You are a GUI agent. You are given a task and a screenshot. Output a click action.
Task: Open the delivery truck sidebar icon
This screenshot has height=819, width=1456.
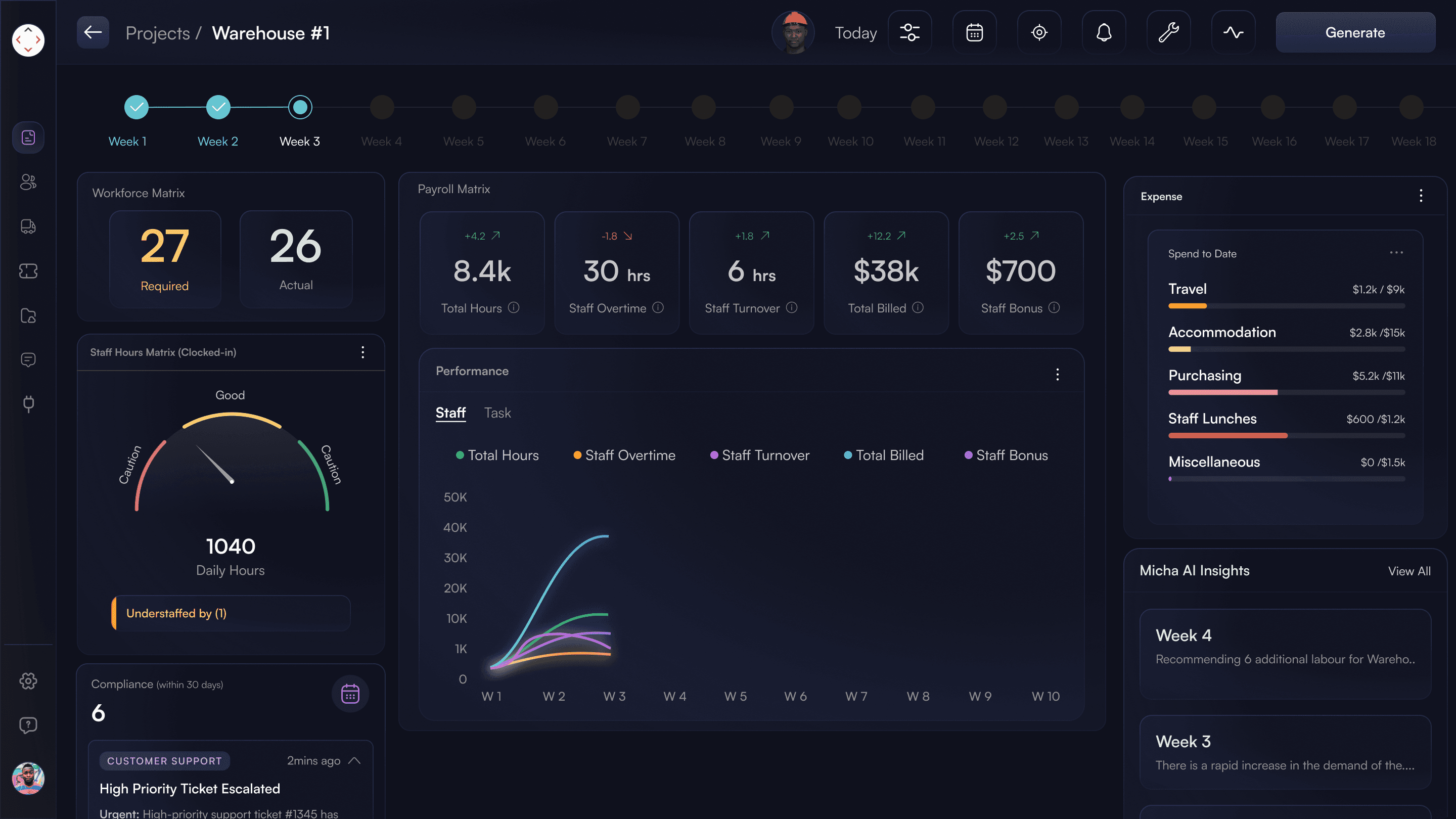tap(28, 226)
